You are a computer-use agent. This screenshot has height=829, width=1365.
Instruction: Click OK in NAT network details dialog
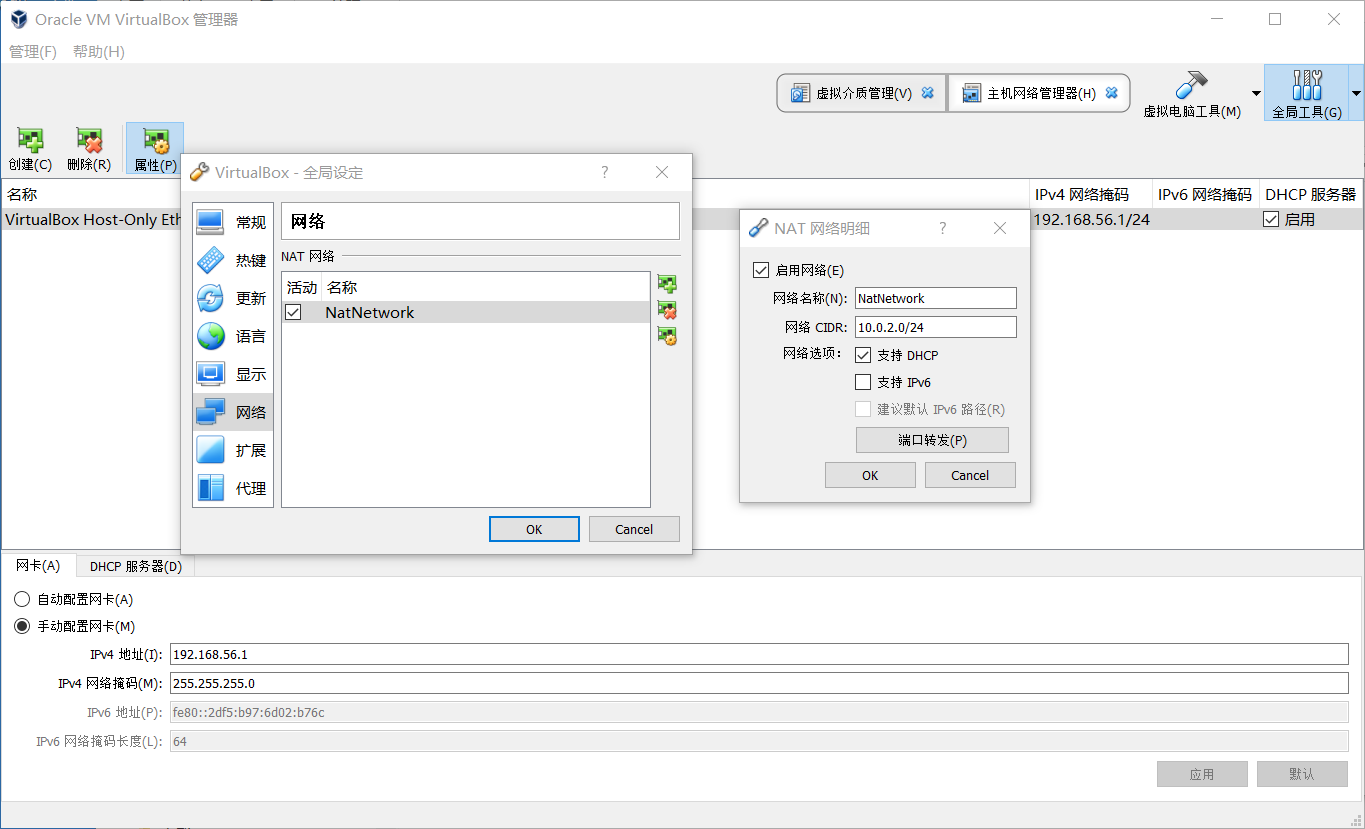870,475
